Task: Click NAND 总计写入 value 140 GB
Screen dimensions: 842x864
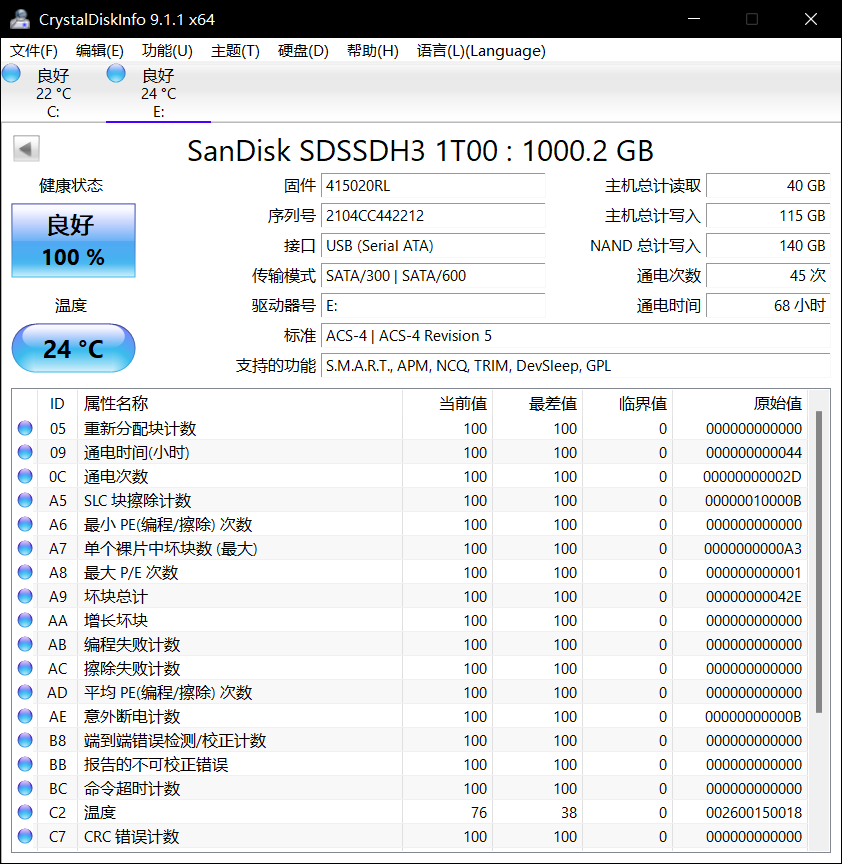Action: [x=768, y=246]
